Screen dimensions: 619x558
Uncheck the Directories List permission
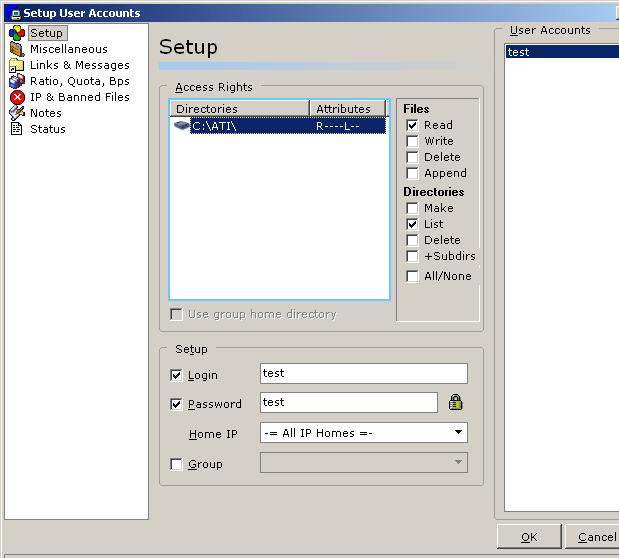[x=412, y=224]
